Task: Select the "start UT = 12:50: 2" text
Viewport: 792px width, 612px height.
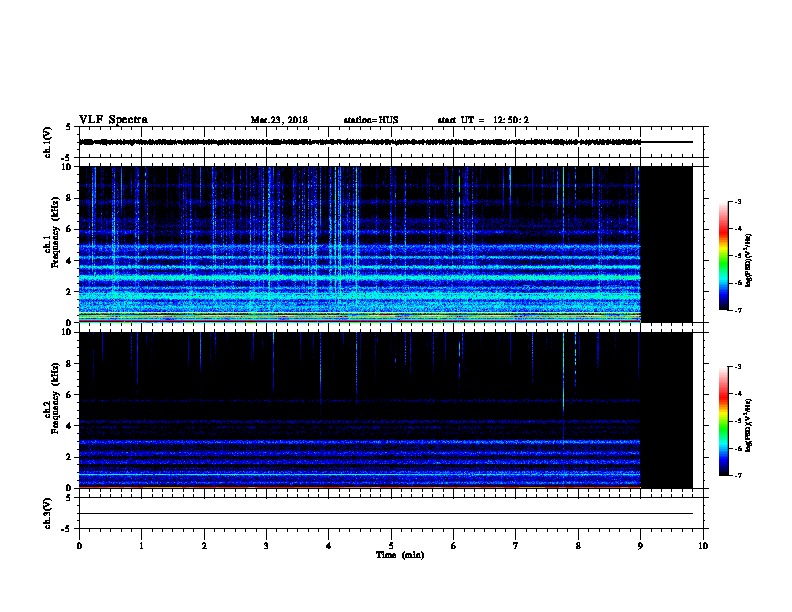Action: coord(483,120)
